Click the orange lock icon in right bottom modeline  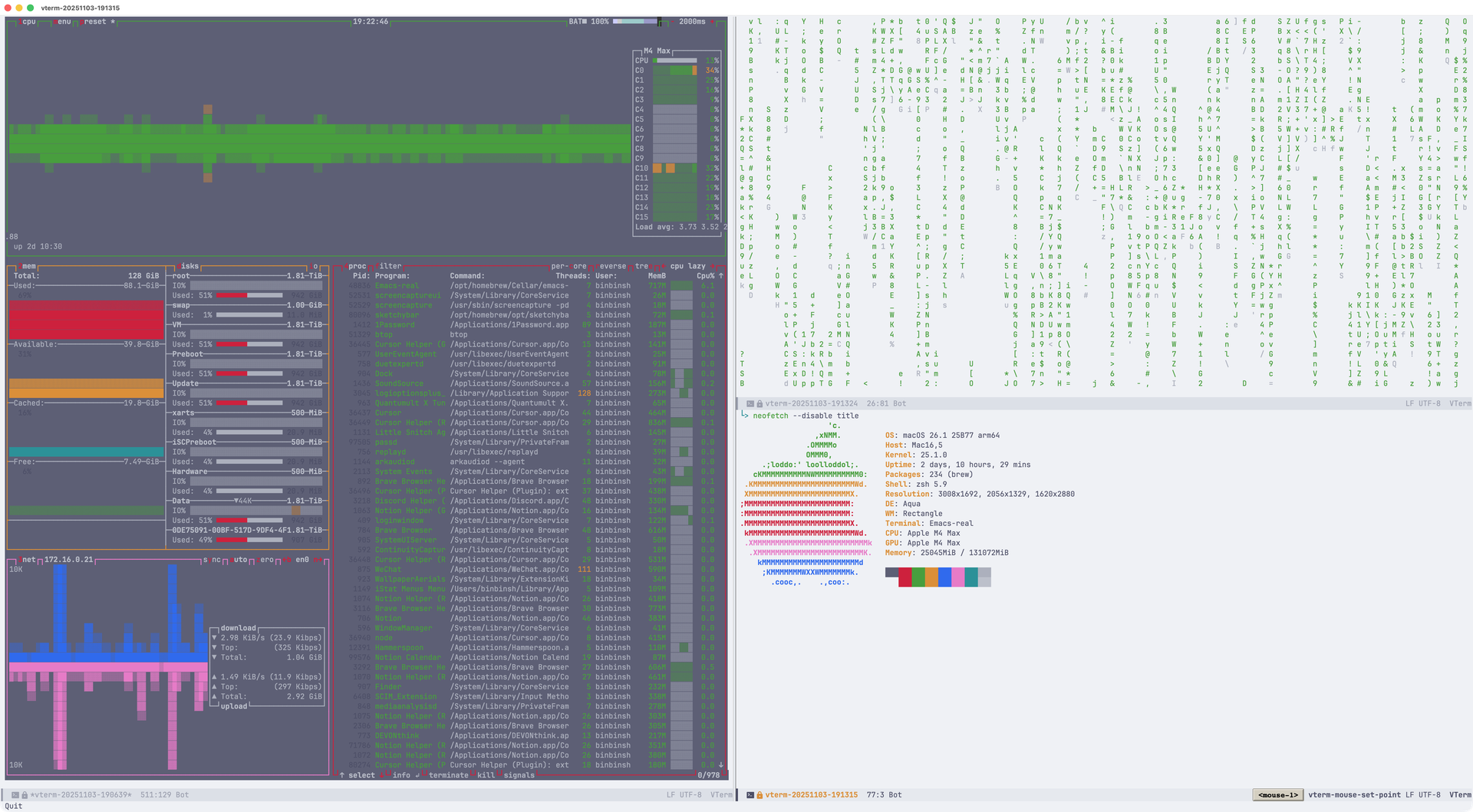(x=760, y=795)
